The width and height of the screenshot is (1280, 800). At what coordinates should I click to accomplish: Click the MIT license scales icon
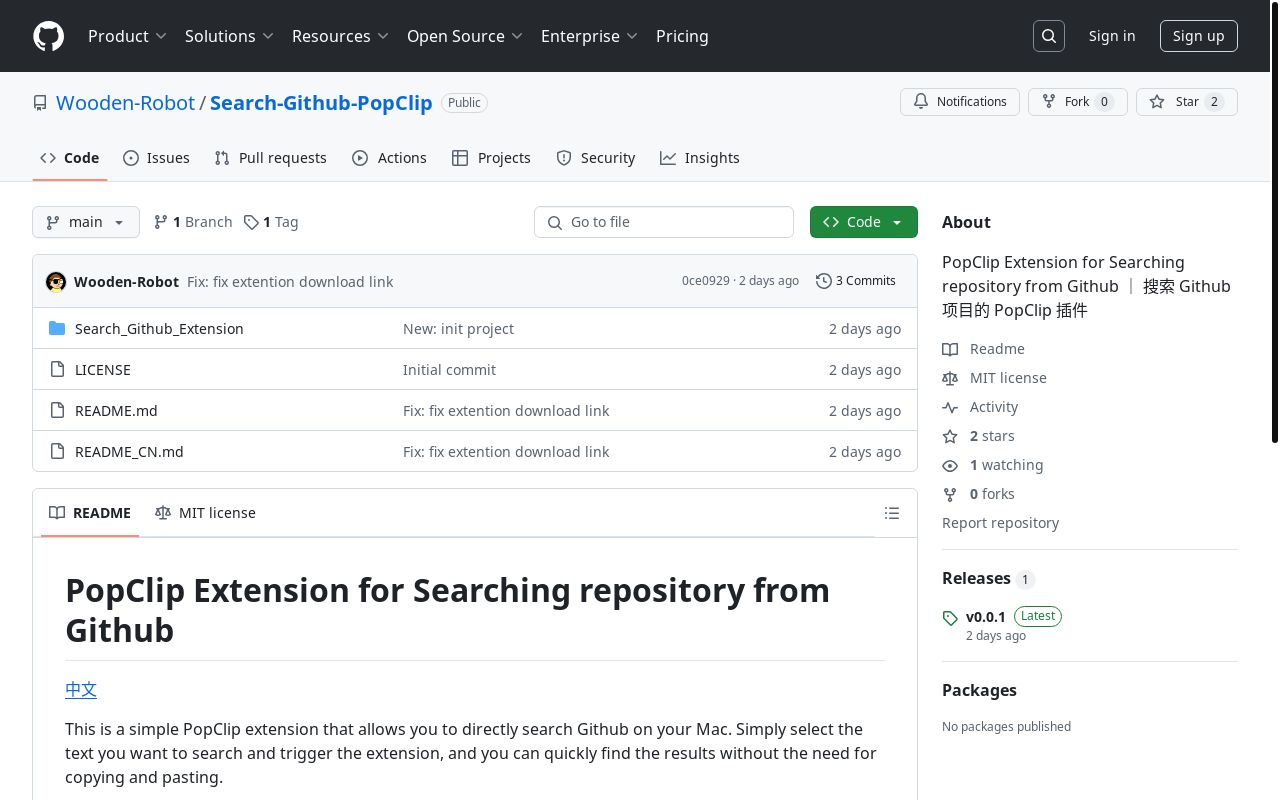[950, 378]
